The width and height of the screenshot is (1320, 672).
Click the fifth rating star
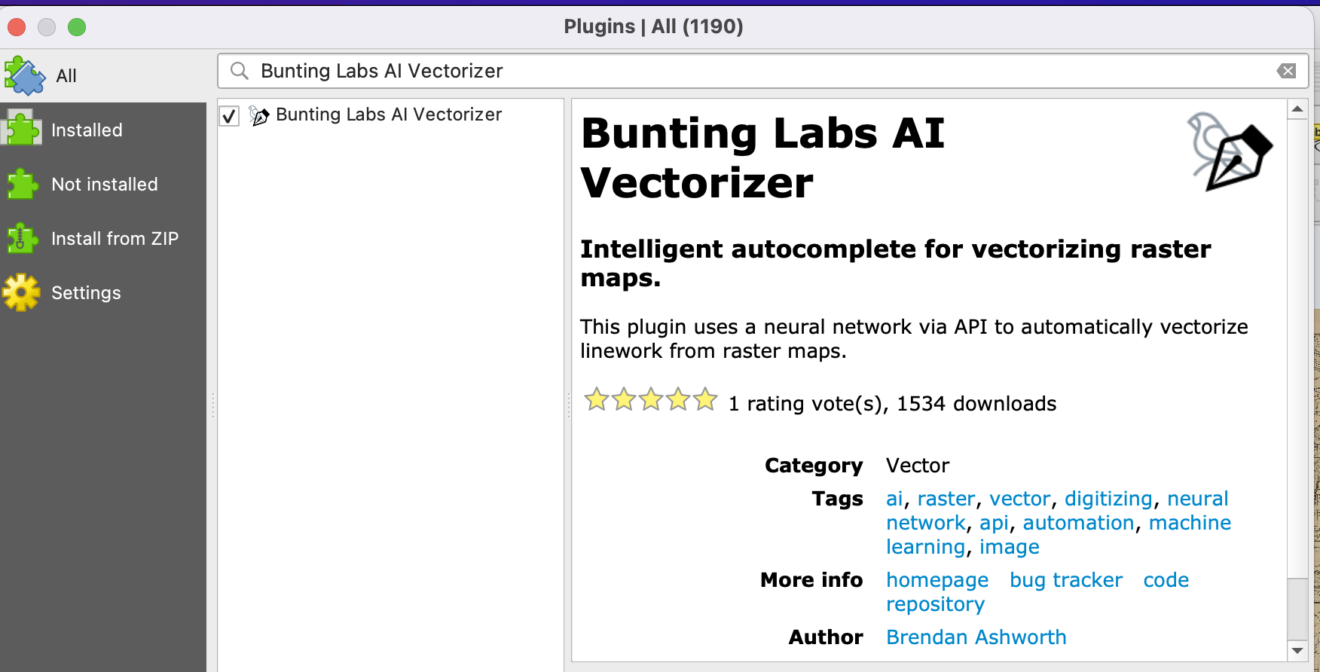click(705, 401)
